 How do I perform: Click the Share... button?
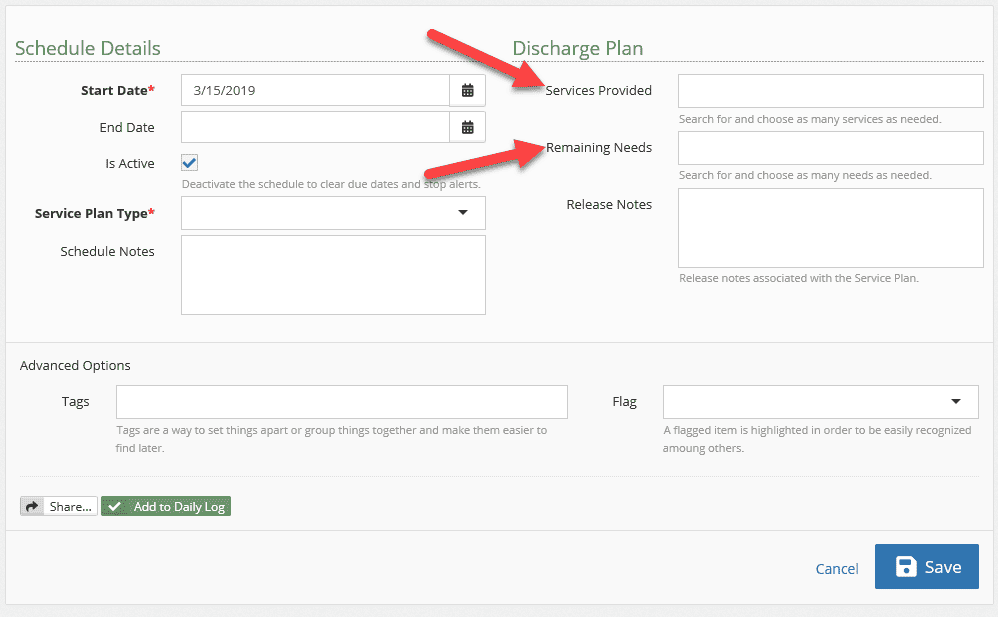coord(59,506)
